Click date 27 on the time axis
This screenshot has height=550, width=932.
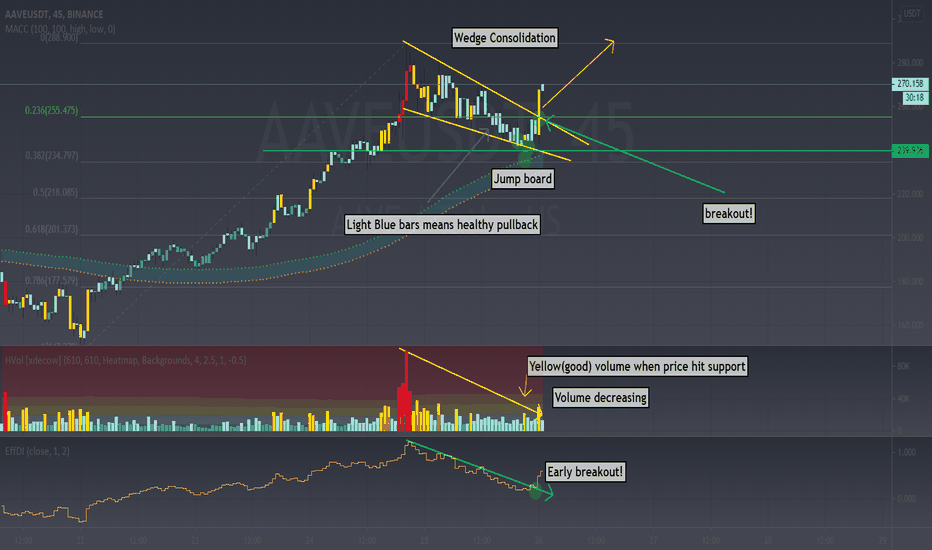tap(653, 540)
